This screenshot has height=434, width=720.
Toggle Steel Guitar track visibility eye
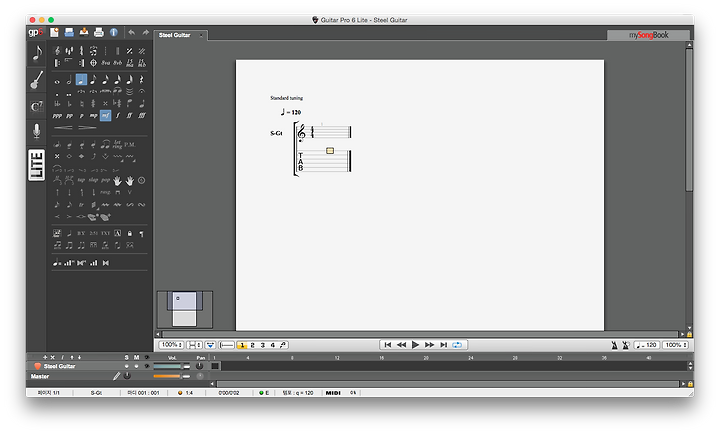[147, 366]
